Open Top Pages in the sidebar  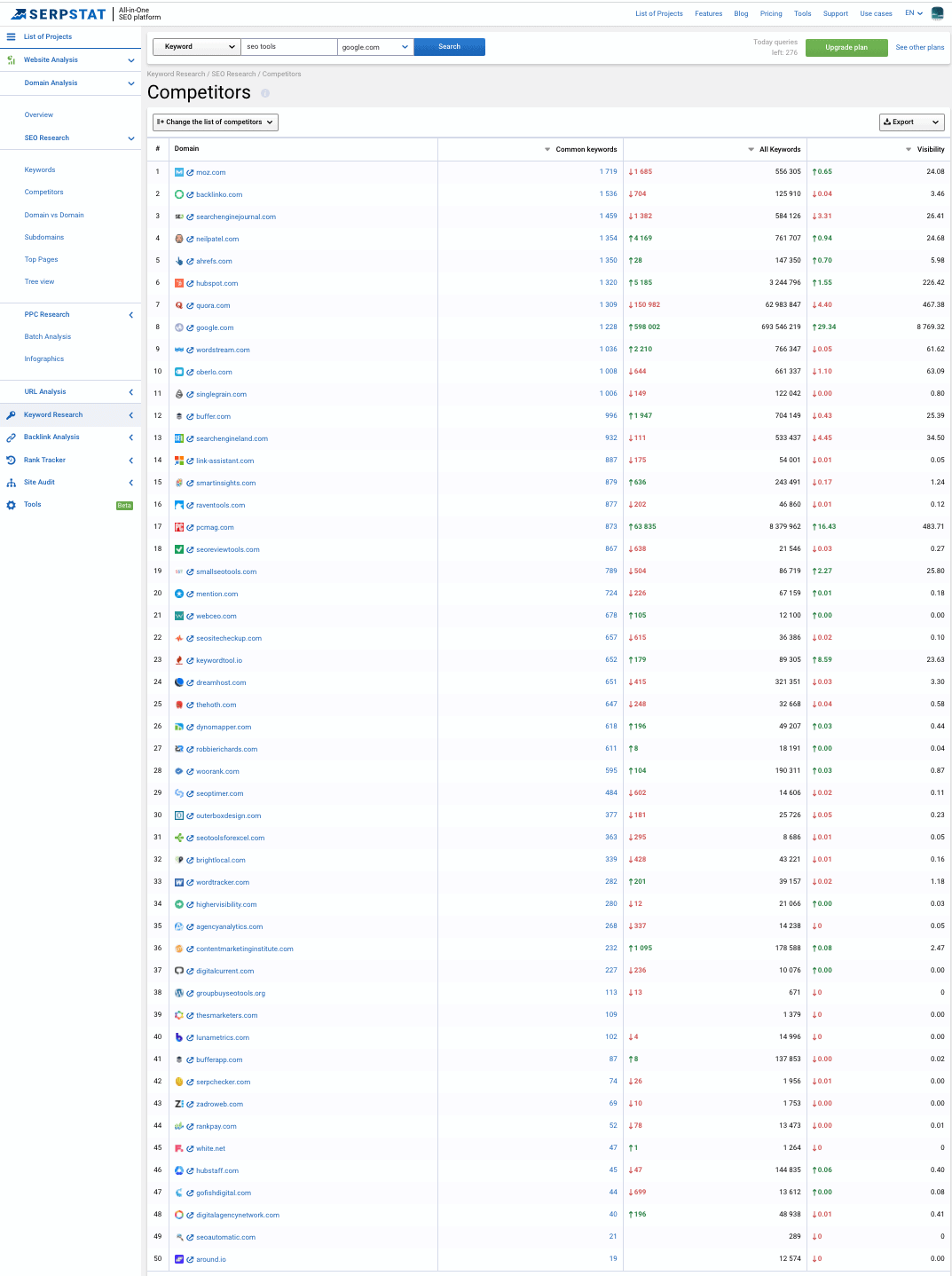pos(41,259)
